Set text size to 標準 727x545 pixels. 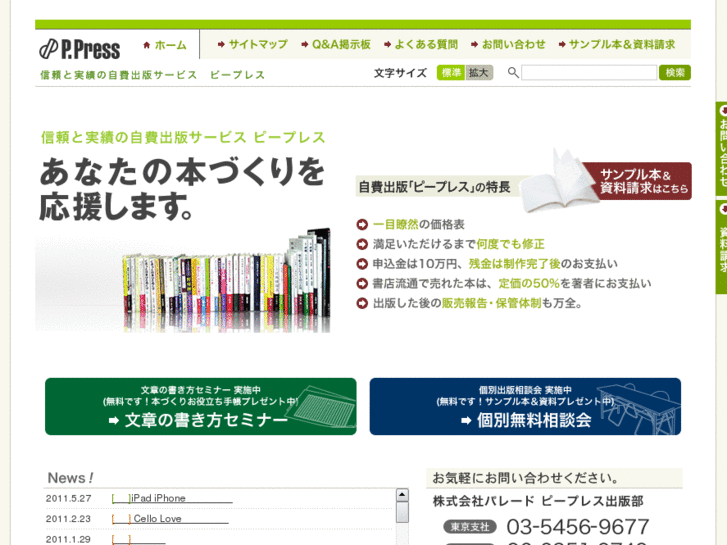451,73
